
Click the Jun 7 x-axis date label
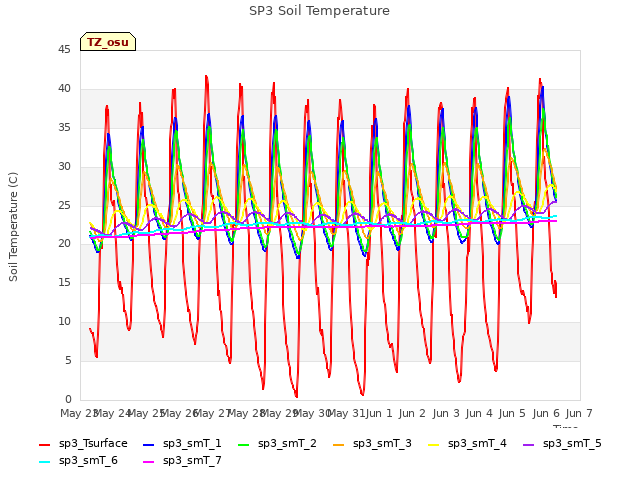579,413
